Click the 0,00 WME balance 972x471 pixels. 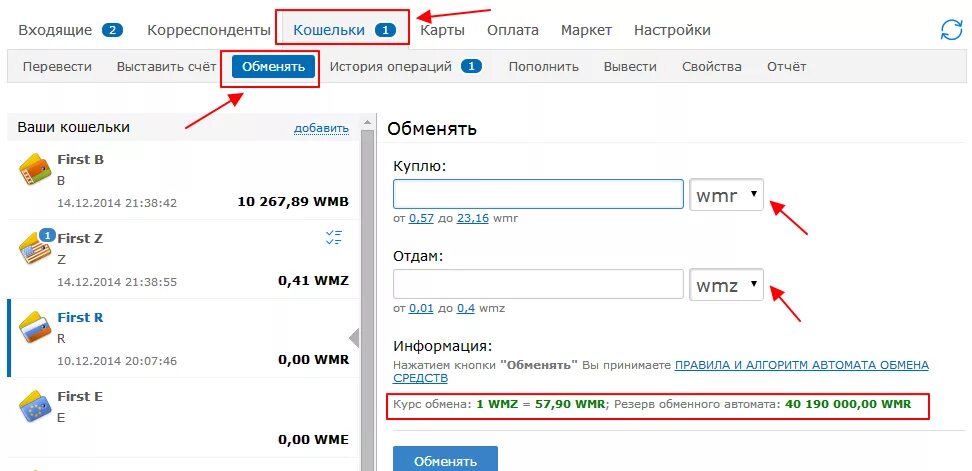pos(314,439)
